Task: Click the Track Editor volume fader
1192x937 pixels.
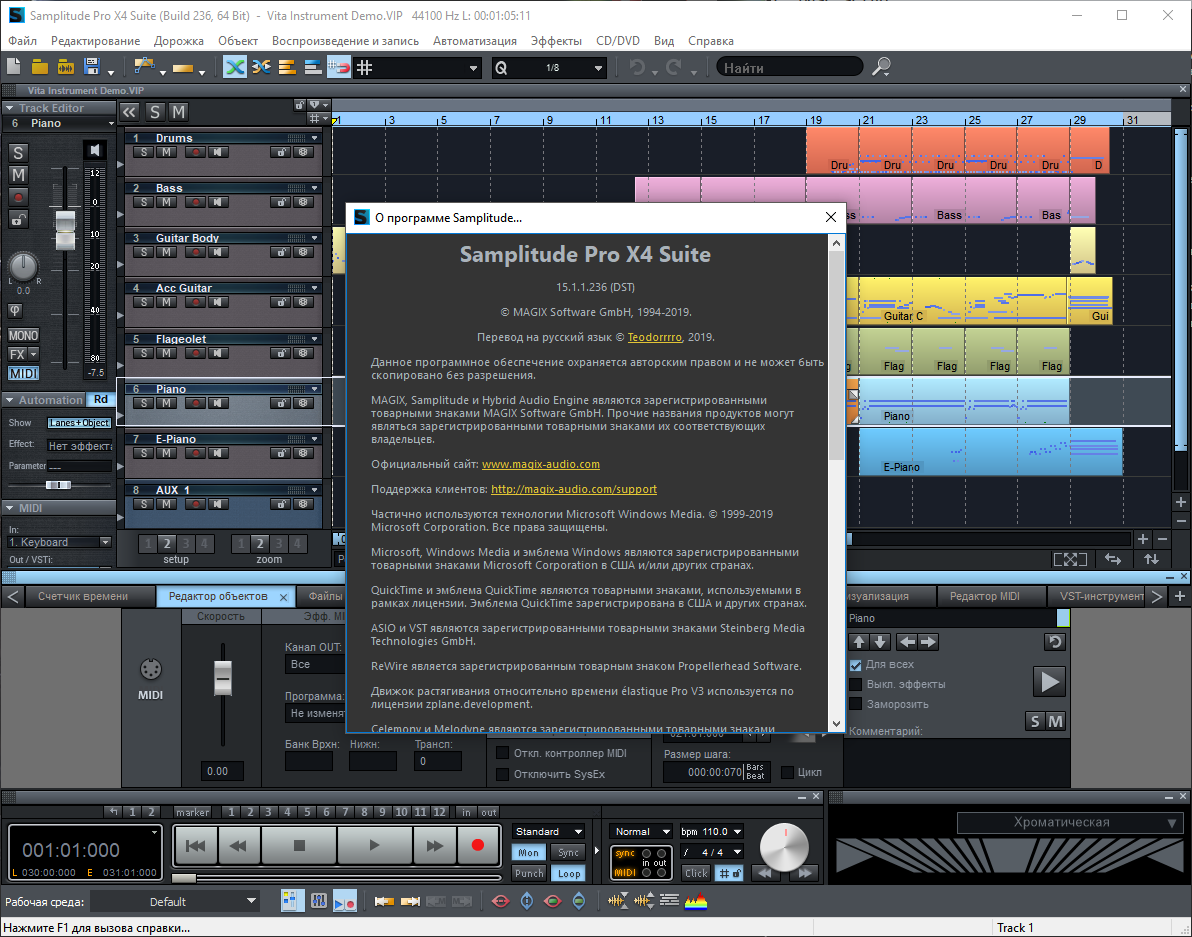Action: pyautogui.click(x=65, y=230)
